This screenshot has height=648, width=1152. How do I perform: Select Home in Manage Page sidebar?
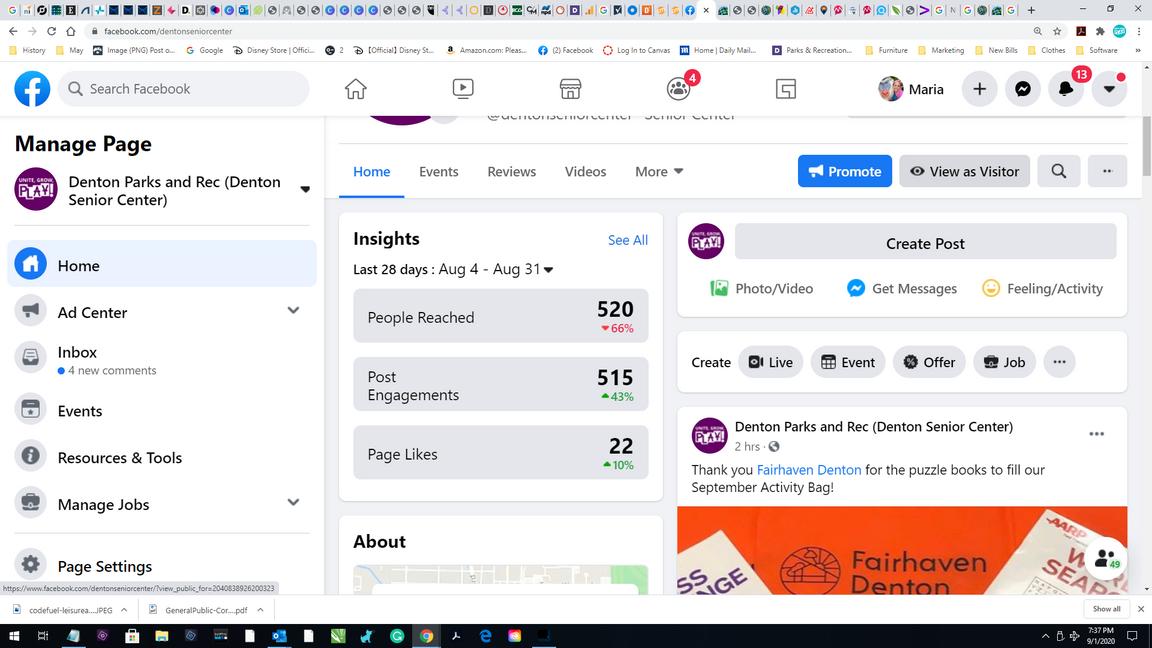(x=162, y=265)
